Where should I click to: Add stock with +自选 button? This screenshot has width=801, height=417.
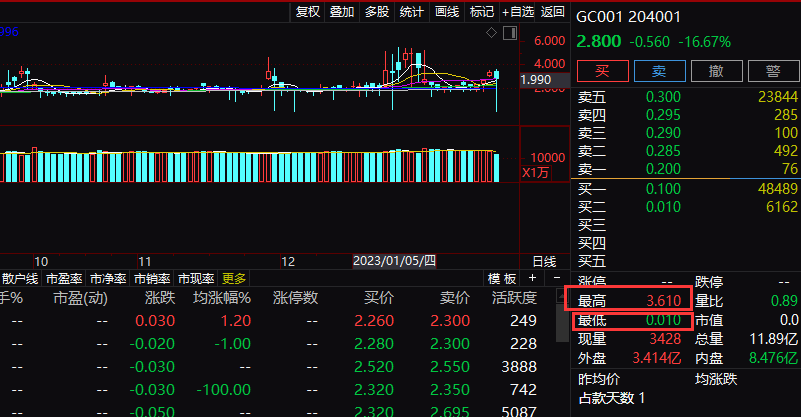coord(517,12)
